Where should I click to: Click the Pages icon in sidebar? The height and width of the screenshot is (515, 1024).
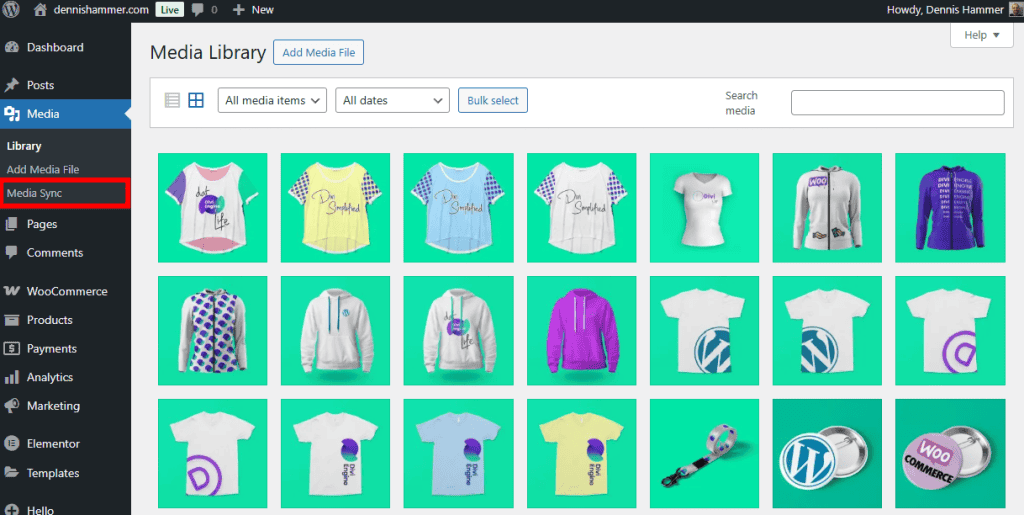click(11, 224)
